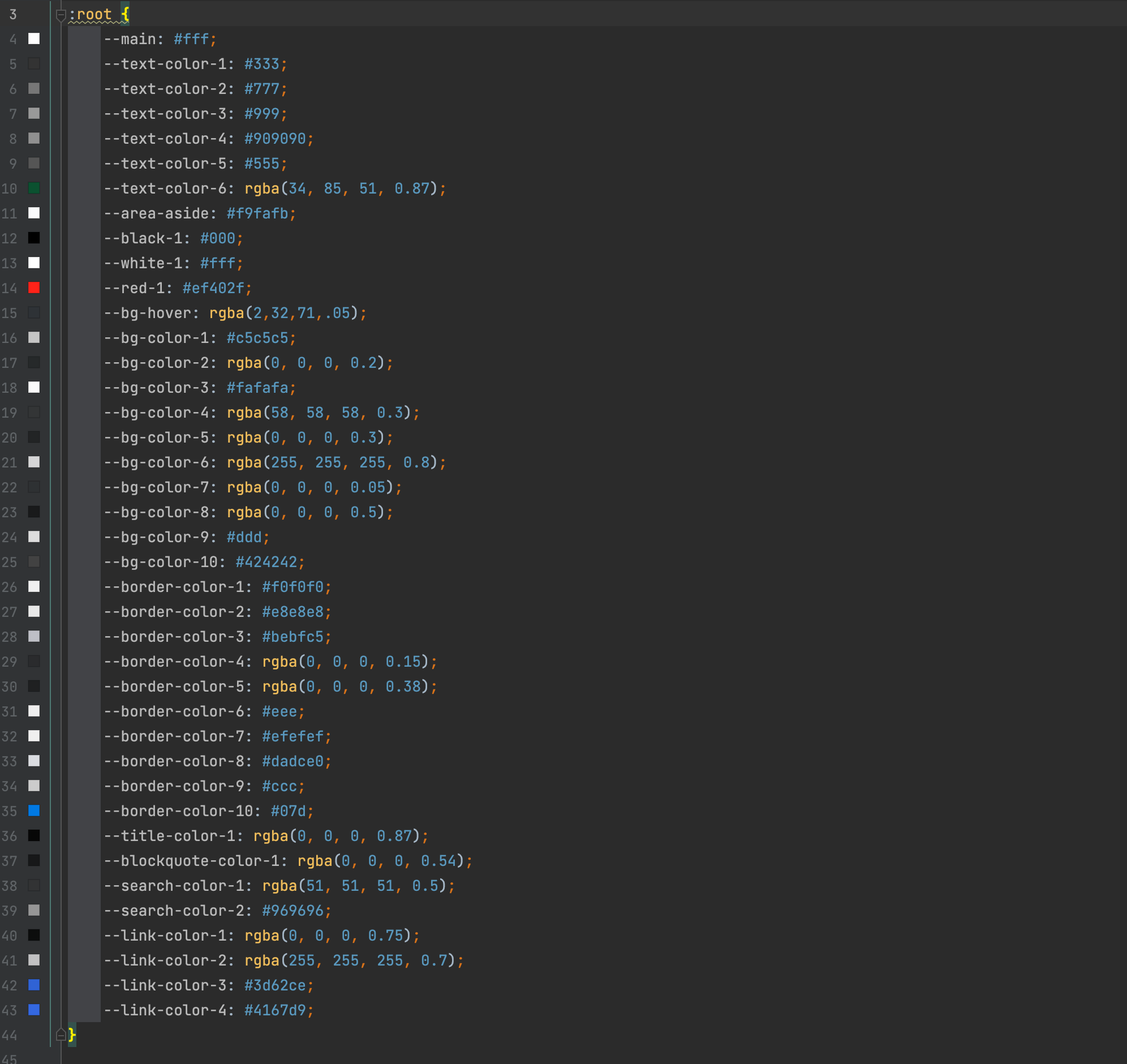Collapse the :root block fold arrow
1127x1064 pixels.
(x=61, y=15)
